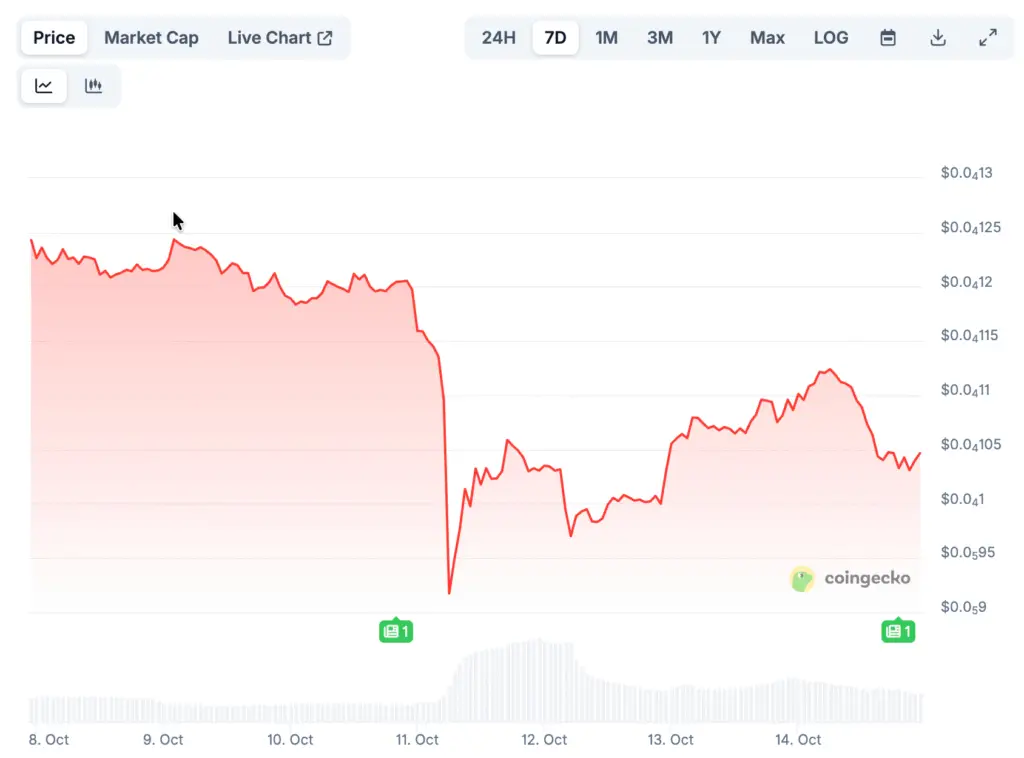Download the chart data
The width and height of the screenshot is (1024, 758).
point(938,38)
